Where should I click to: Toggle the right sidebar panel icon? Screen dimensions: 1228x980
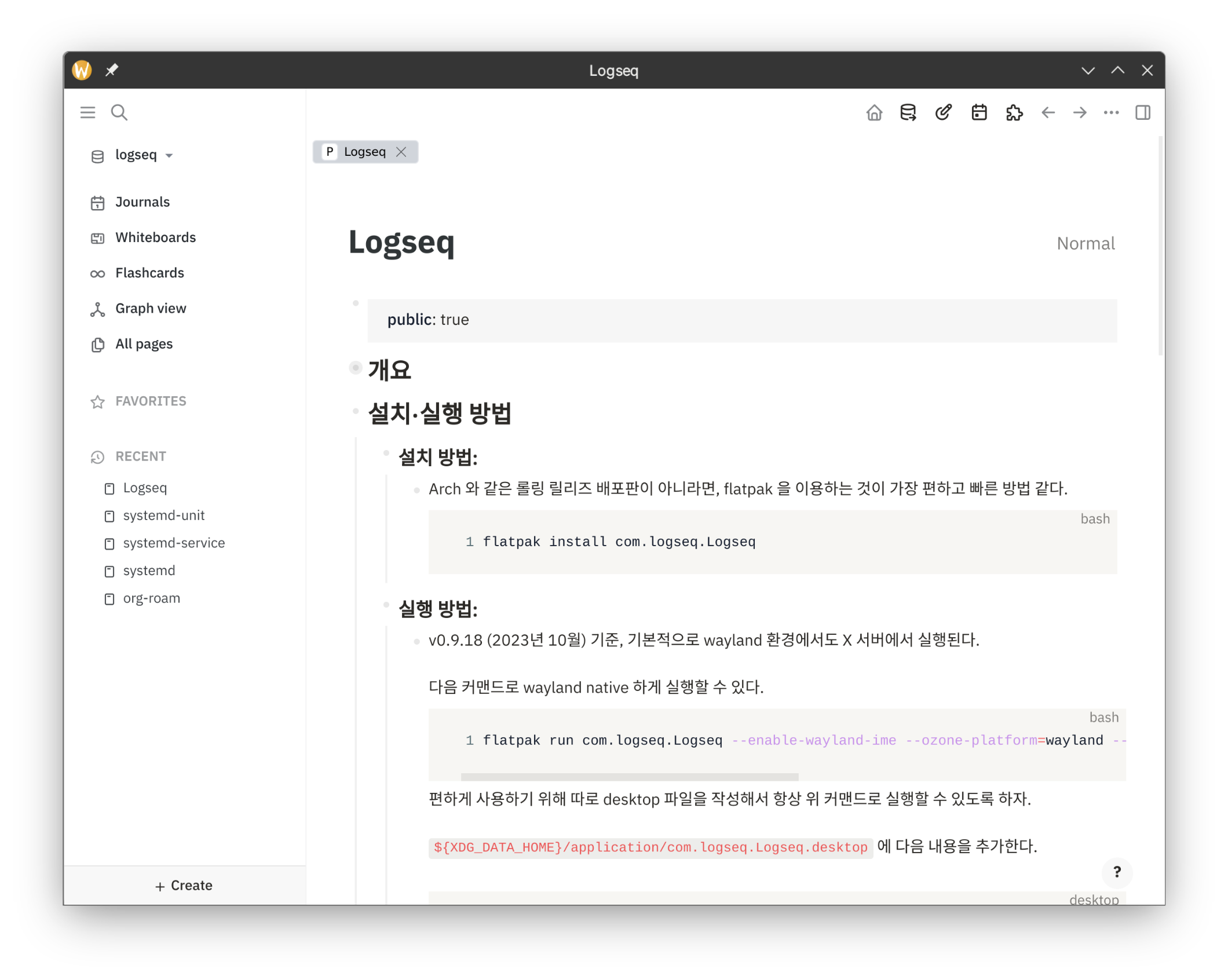(1143, 112)
